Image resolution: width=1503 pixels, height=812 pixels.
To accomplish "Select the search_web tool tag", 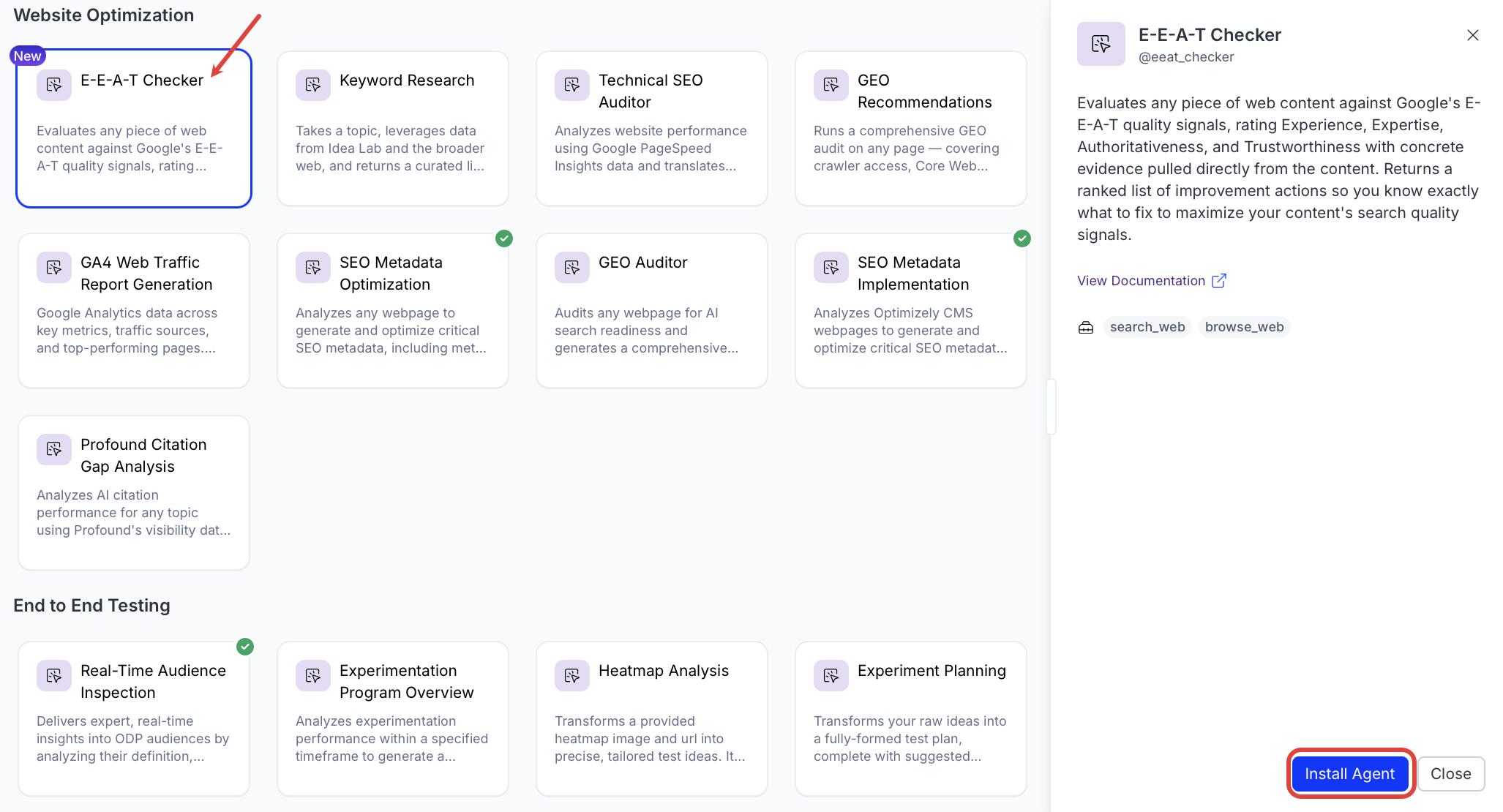I will pos(1147,327).
